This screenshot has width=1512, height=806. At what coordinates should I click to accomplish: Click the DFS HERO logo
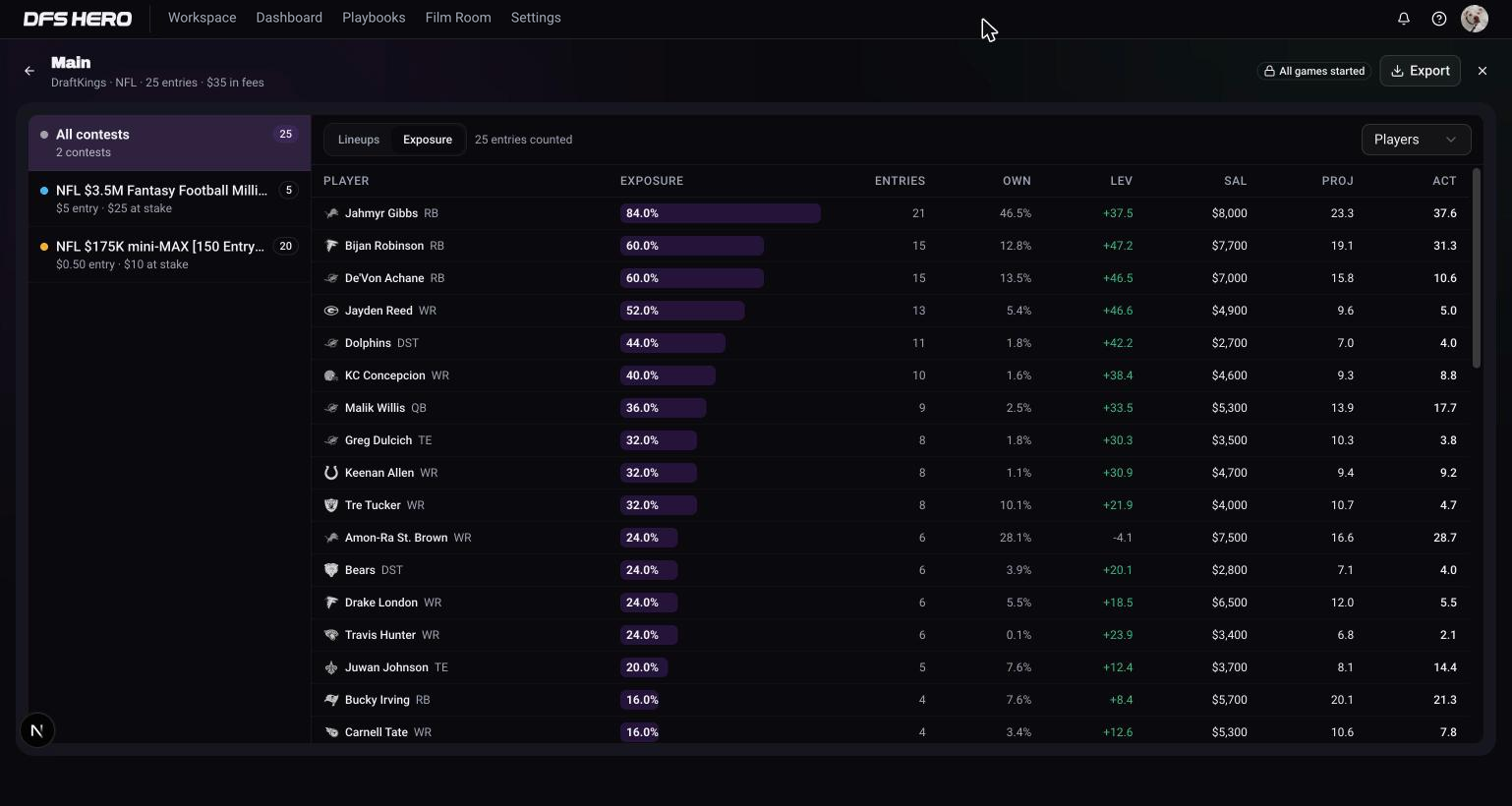pyautogui.click(x=78, y=19)
